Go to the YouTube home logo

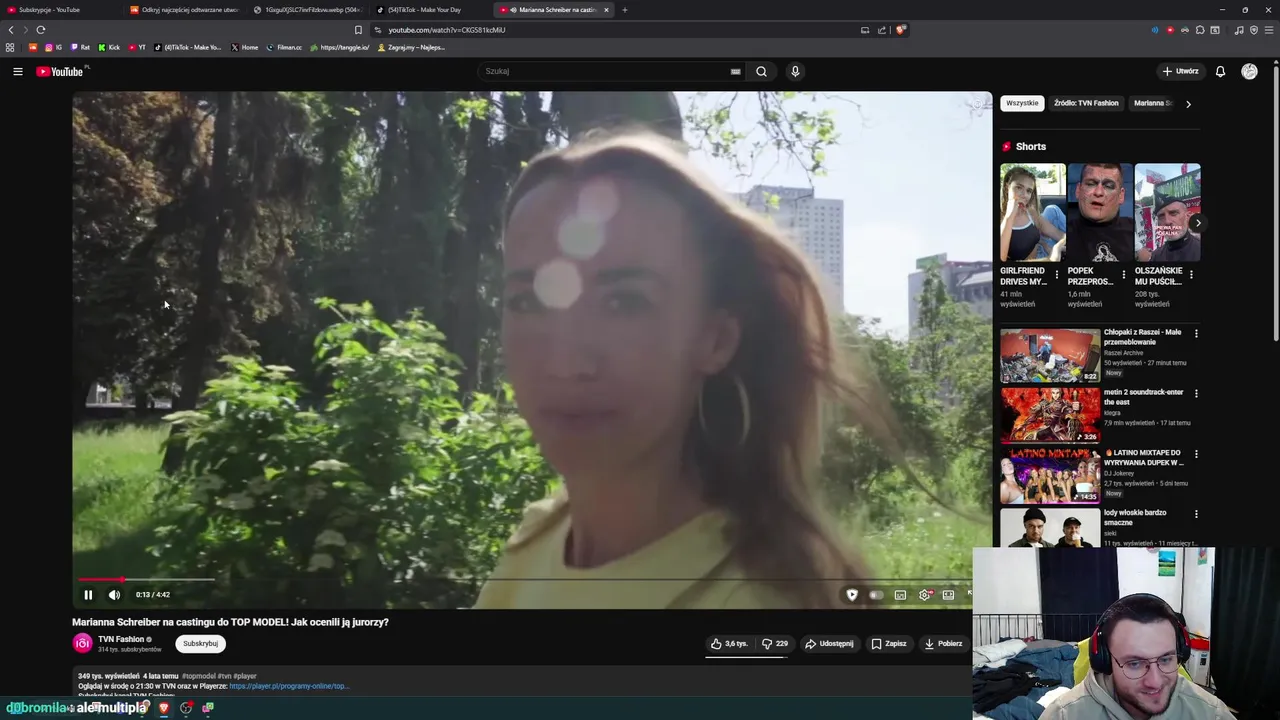[61, 71]
